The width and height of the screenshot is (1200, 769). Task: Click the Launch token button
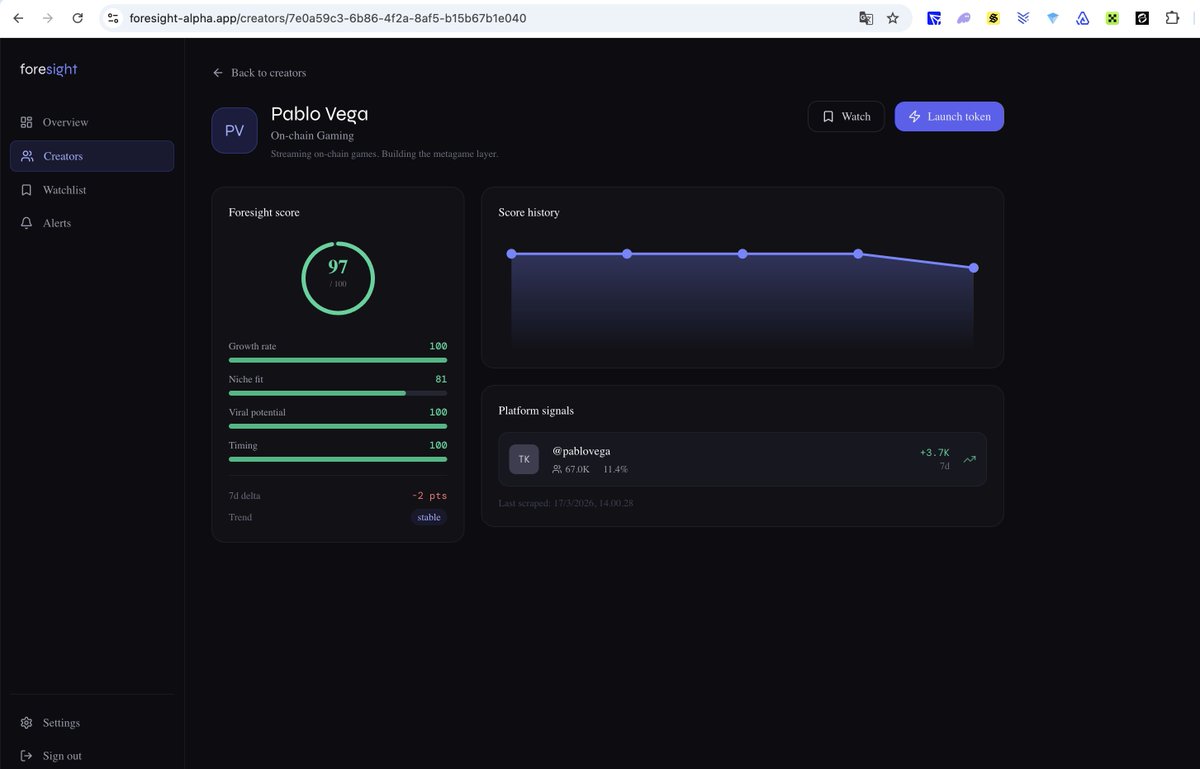point(949,117)
